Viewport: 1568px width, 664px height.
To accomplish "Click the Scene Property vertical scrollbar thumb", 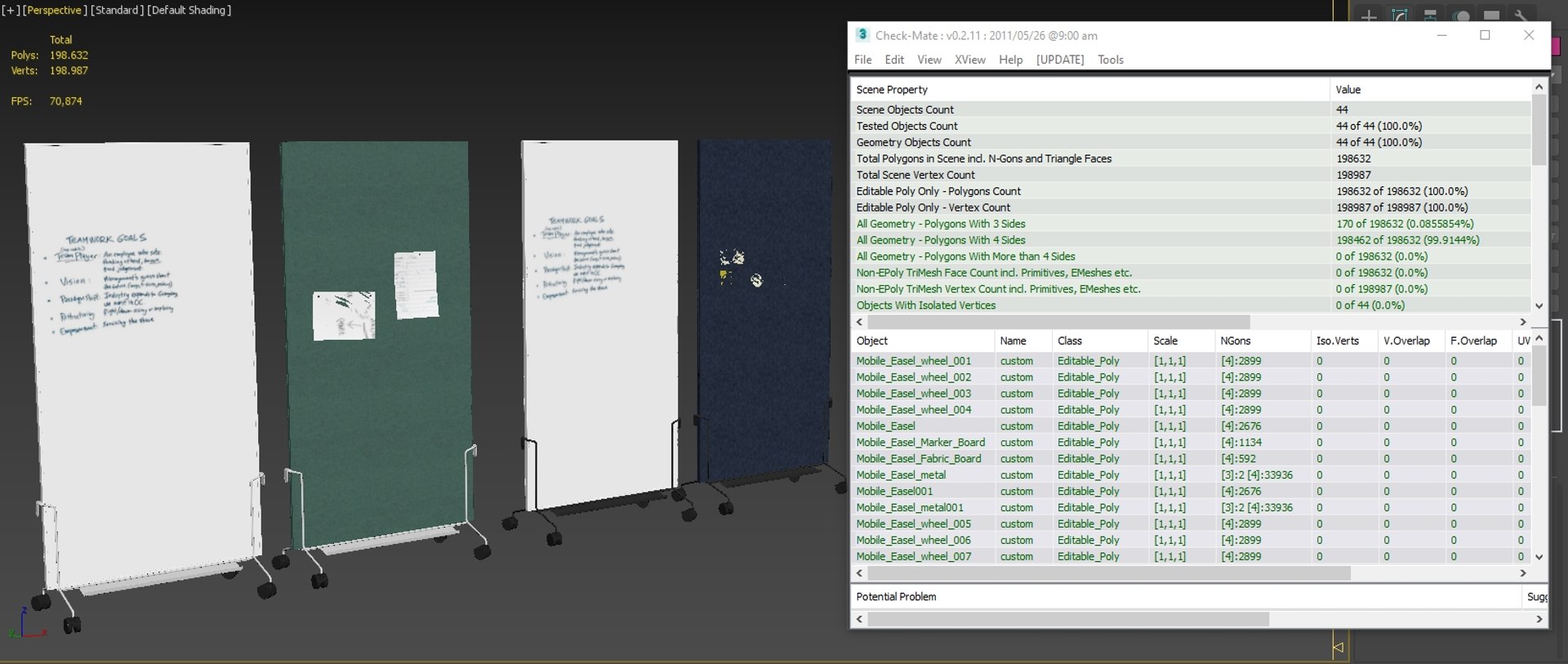I will tap(1539, 129).
